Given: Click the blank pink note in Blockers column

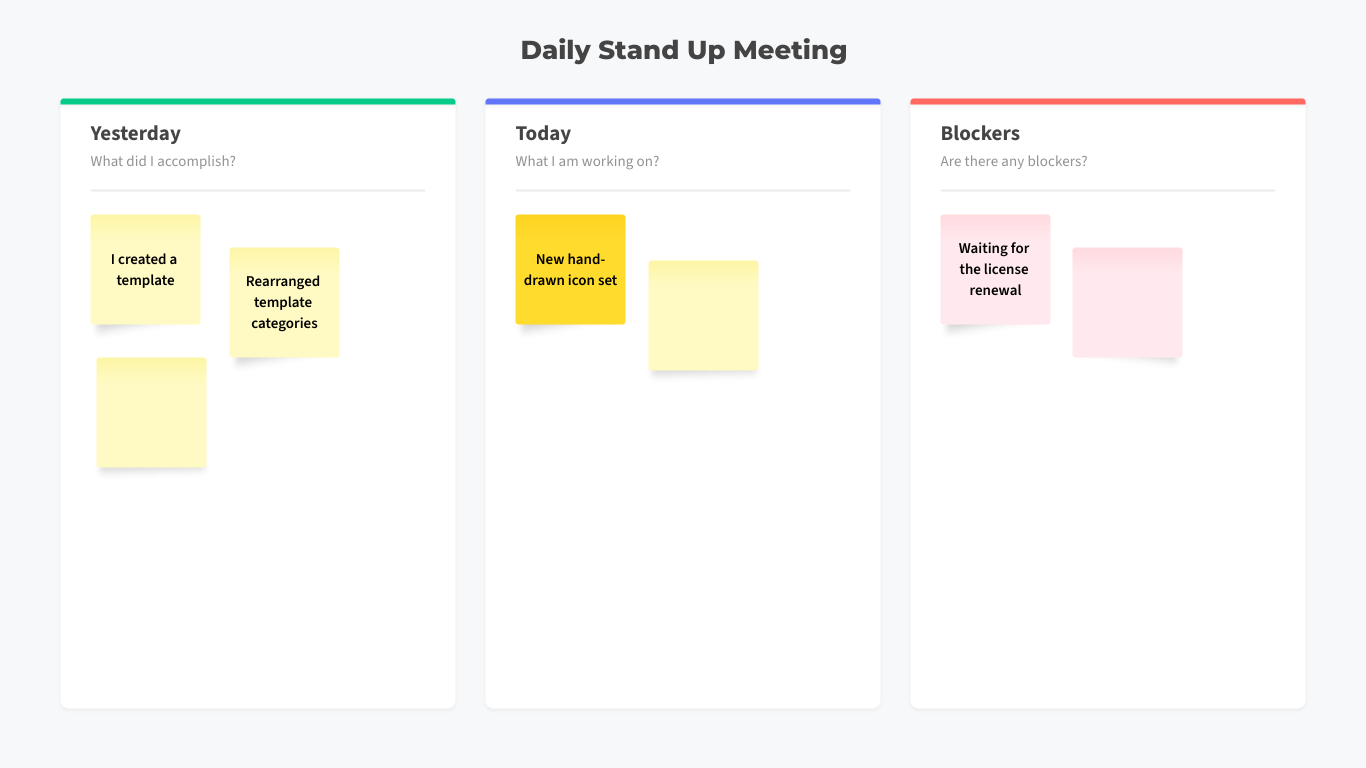Looking at the screenshot, I should 1127,302.
